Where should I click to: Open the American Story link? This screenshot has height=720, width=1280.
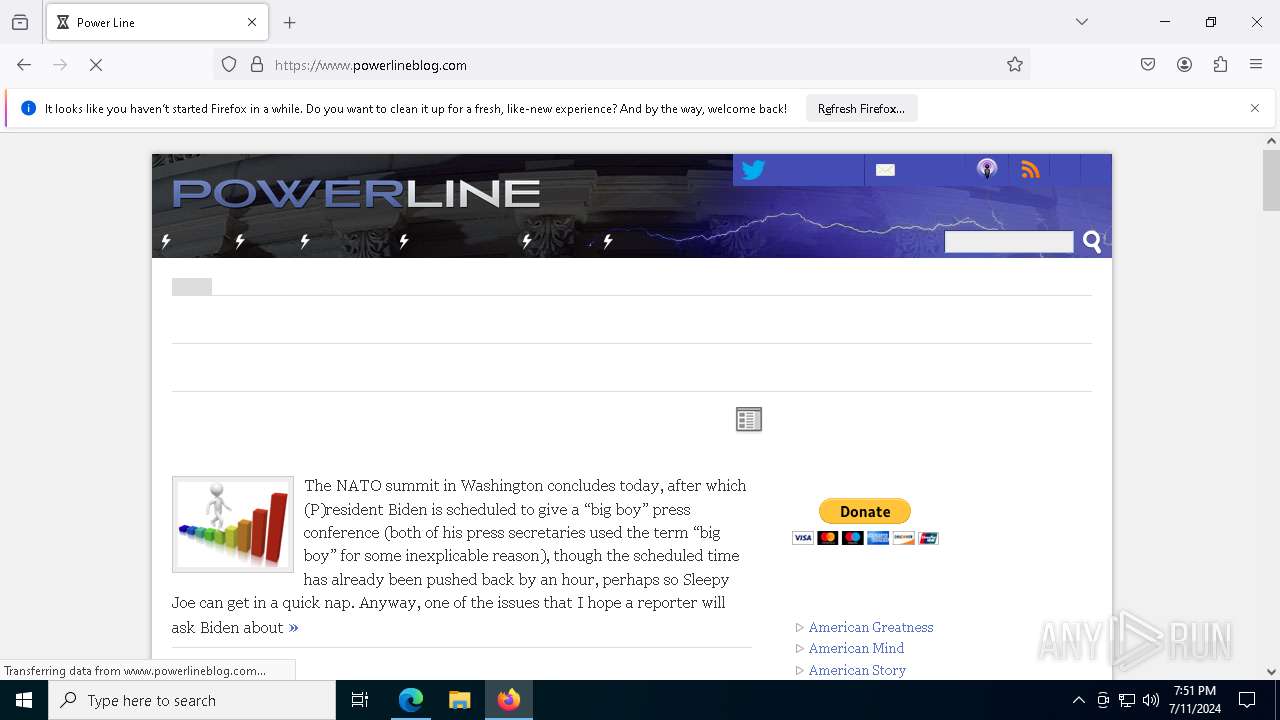coord(857,670)
